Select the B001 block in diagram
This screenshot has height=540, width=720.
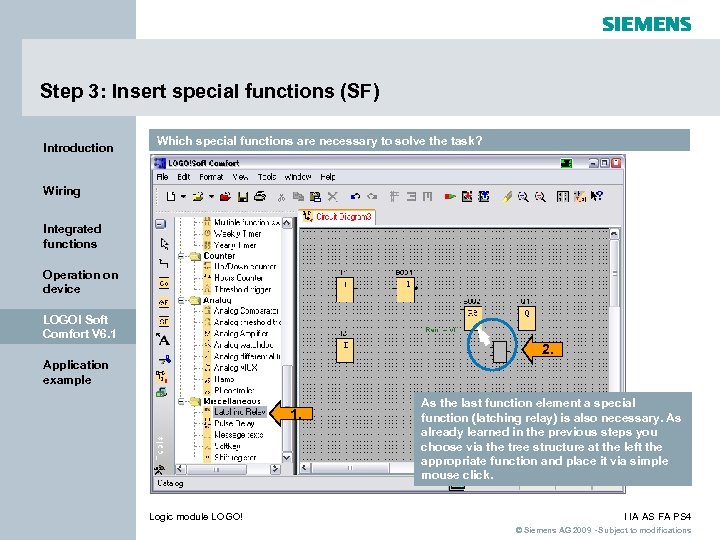point(406,289)
